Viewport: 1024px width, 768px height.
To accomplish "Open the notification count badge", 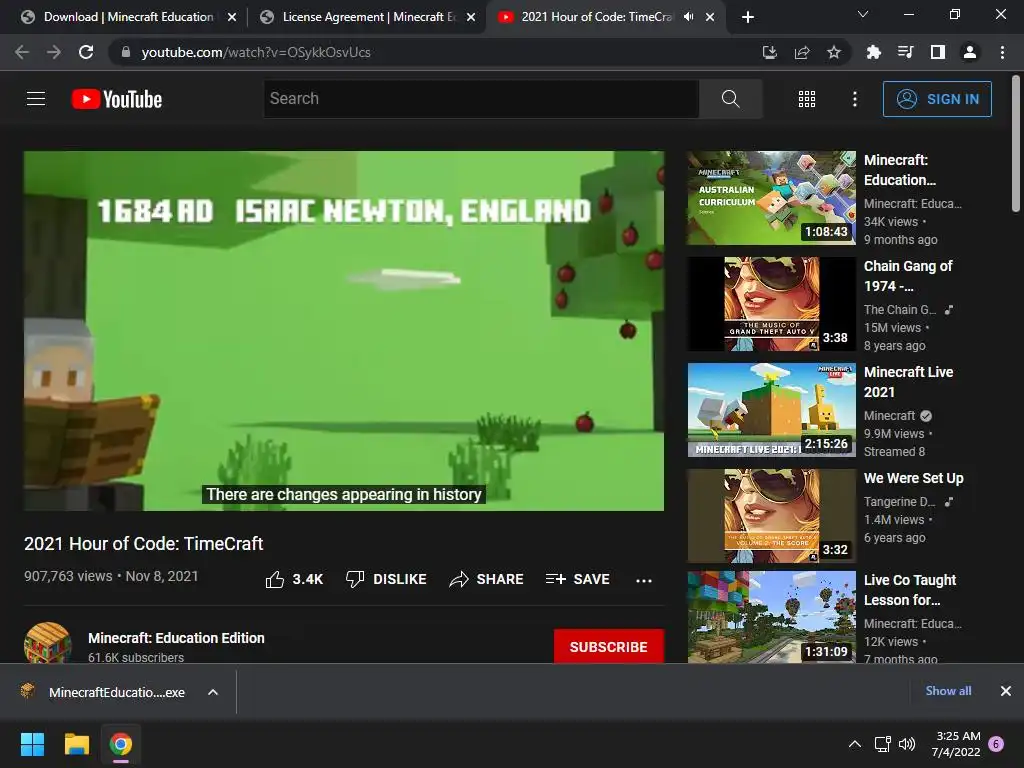I will pyautogui.click(x=996, y=744).
